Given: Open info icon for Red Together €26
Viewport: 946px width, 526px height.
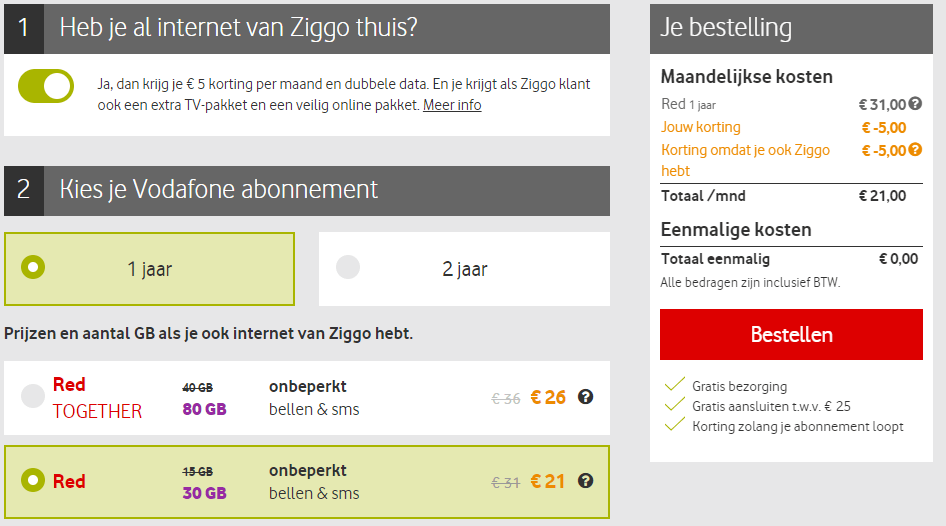Looking at the screenshot, I should 586,397.
